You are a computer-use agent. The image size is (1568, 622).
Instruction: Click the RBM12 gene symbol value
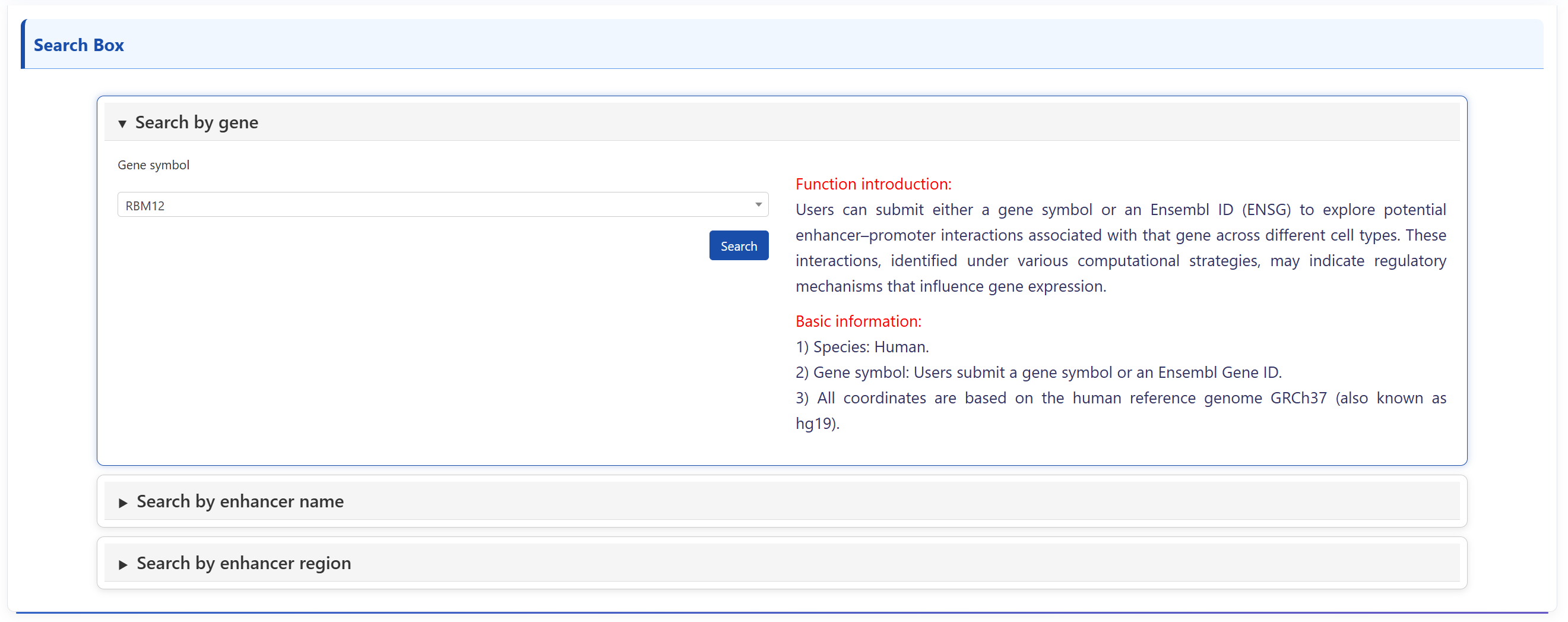tap(145, 206)
